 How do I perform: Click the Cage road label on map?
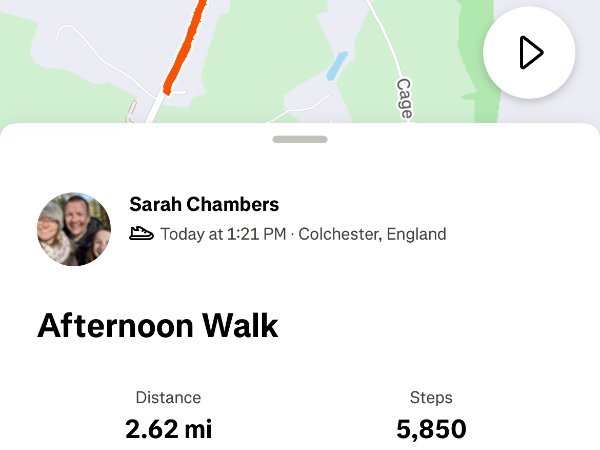pos(404,98)
